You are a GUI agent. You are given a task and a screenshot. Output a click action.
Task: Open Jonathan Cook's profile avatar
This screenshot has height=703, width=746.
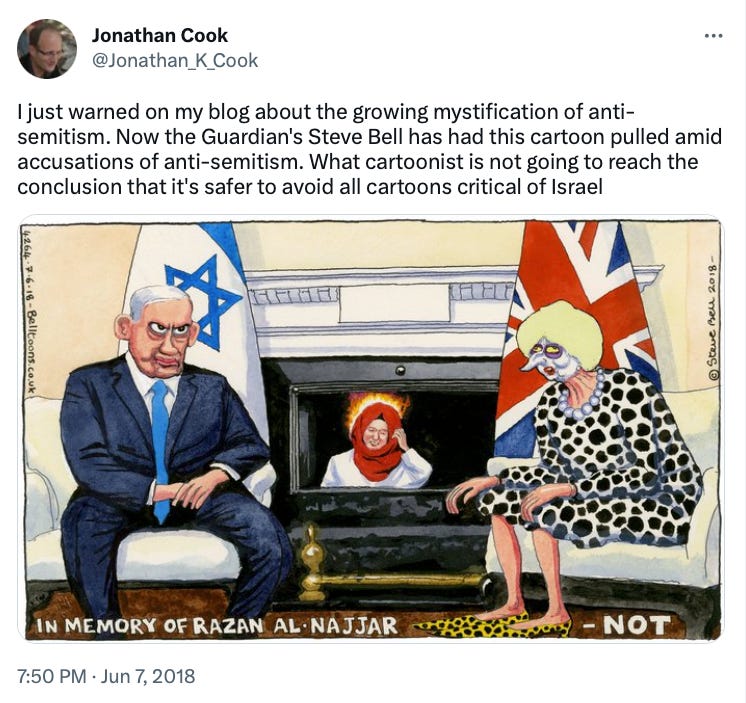click(x=47, y=49)
